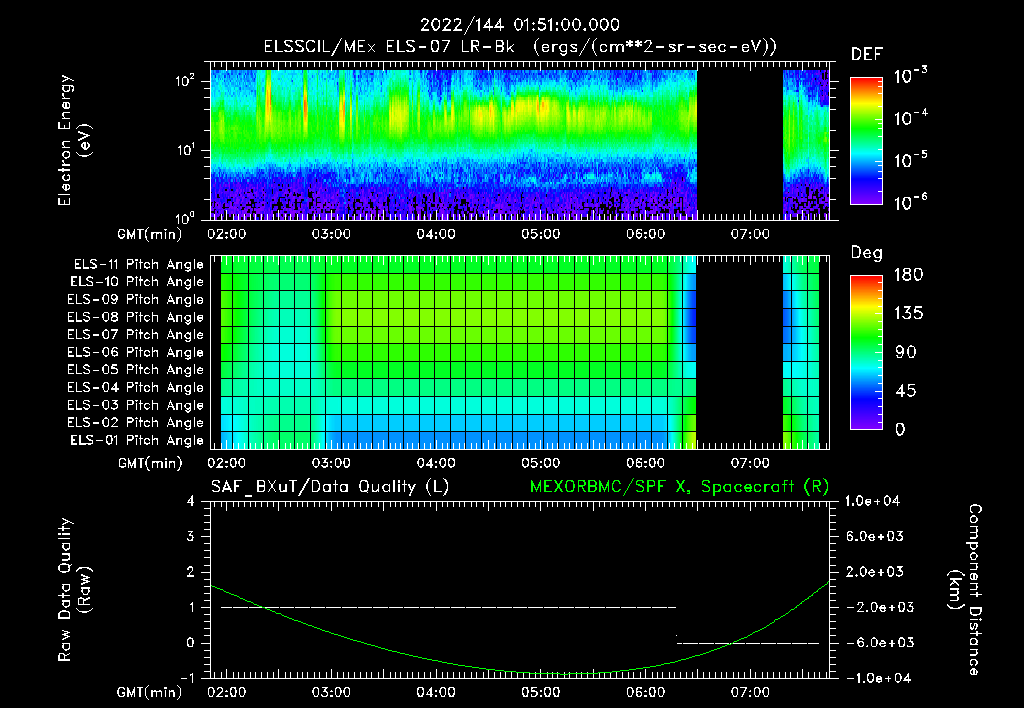This screenshot has height=708, width=1024.
Task: Click the ELS-11 Pitch Angle row label
Action: pyautogui.click(x=138, y=265)
